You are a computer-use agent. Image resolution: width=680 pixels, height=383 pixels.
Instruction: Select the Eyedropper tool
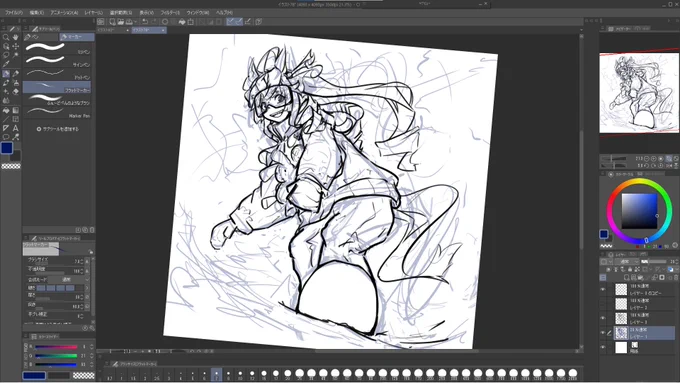[x=6, y=64]
